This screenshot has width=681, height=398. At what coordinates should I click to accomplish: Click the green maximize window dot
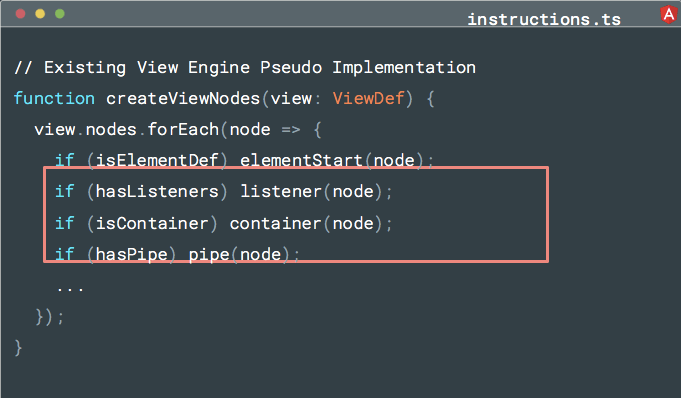[60, 14]
